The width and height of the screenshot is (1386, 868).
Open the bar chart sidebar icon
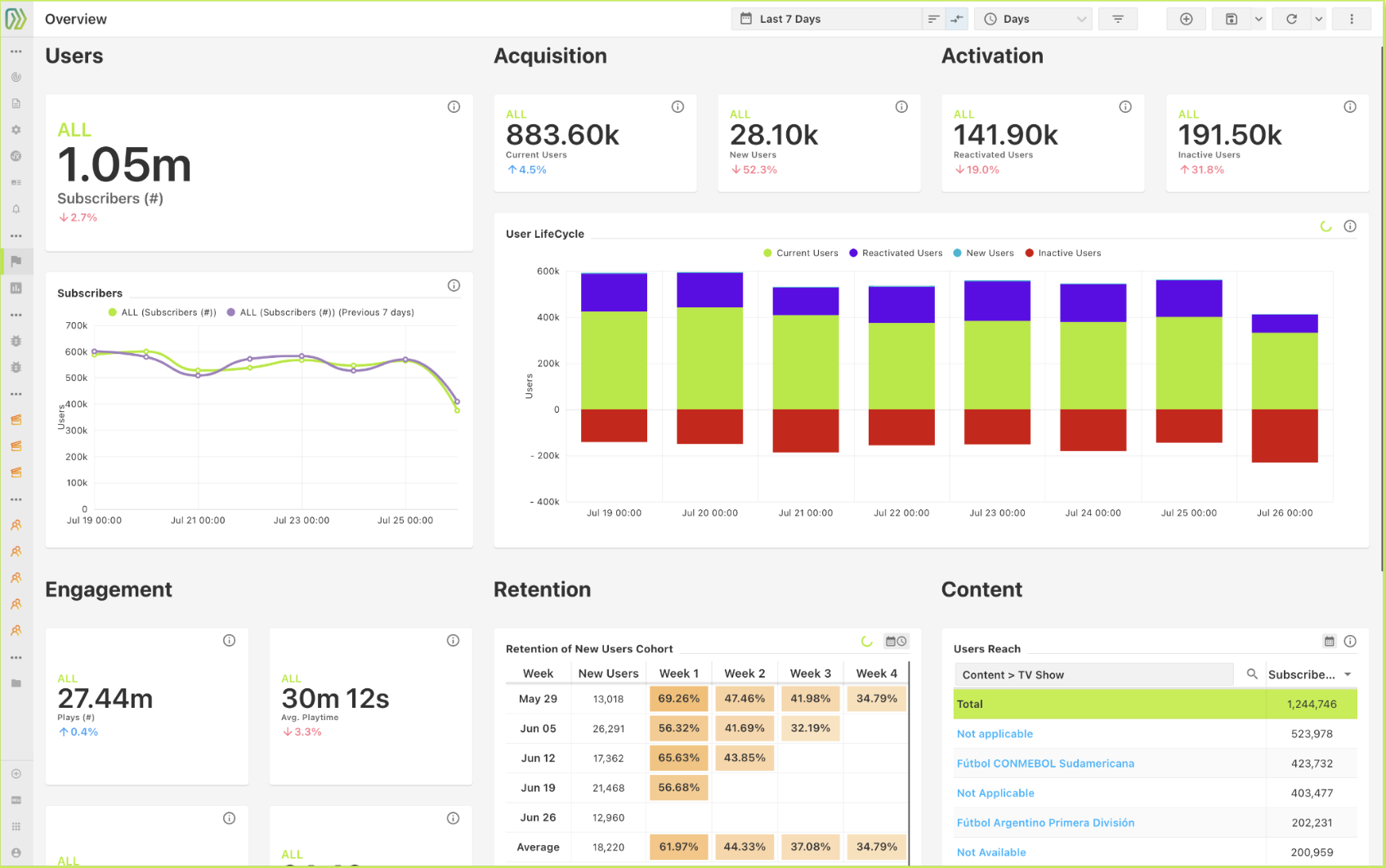(x=16, y=288)
